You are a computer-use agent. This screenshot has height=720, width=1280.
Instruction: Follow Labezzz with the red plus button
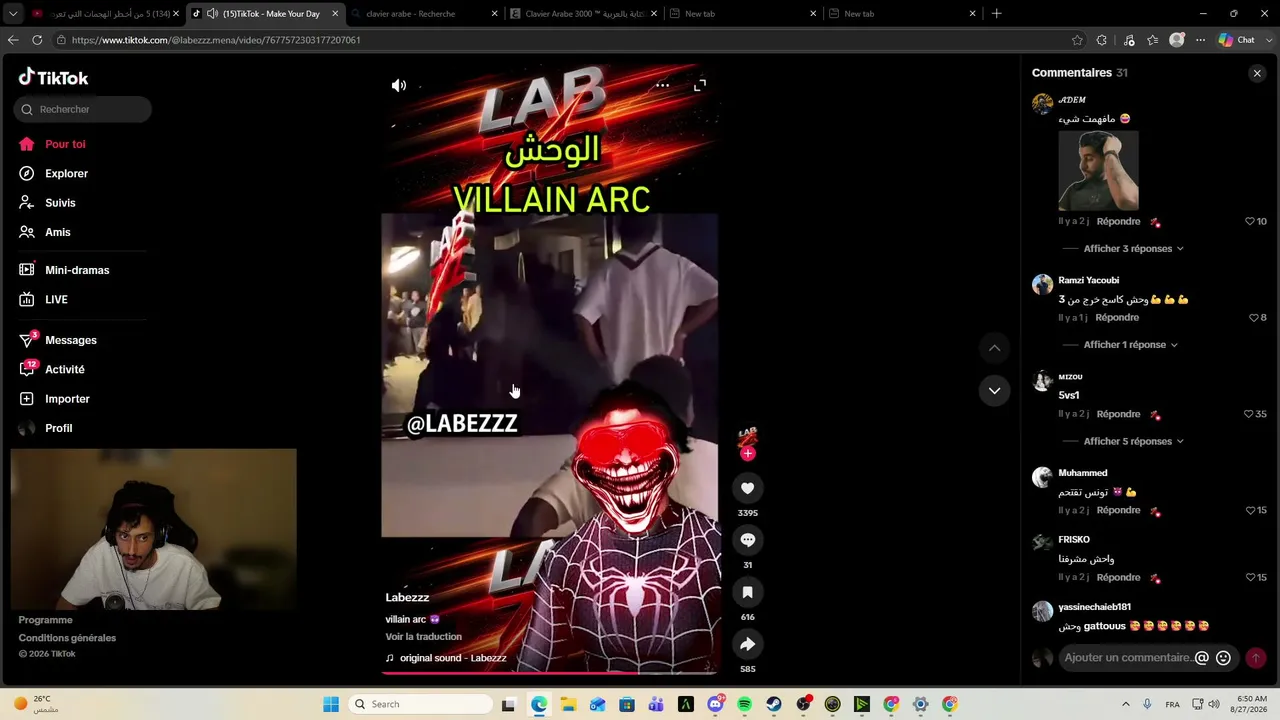tap(747, 454)
